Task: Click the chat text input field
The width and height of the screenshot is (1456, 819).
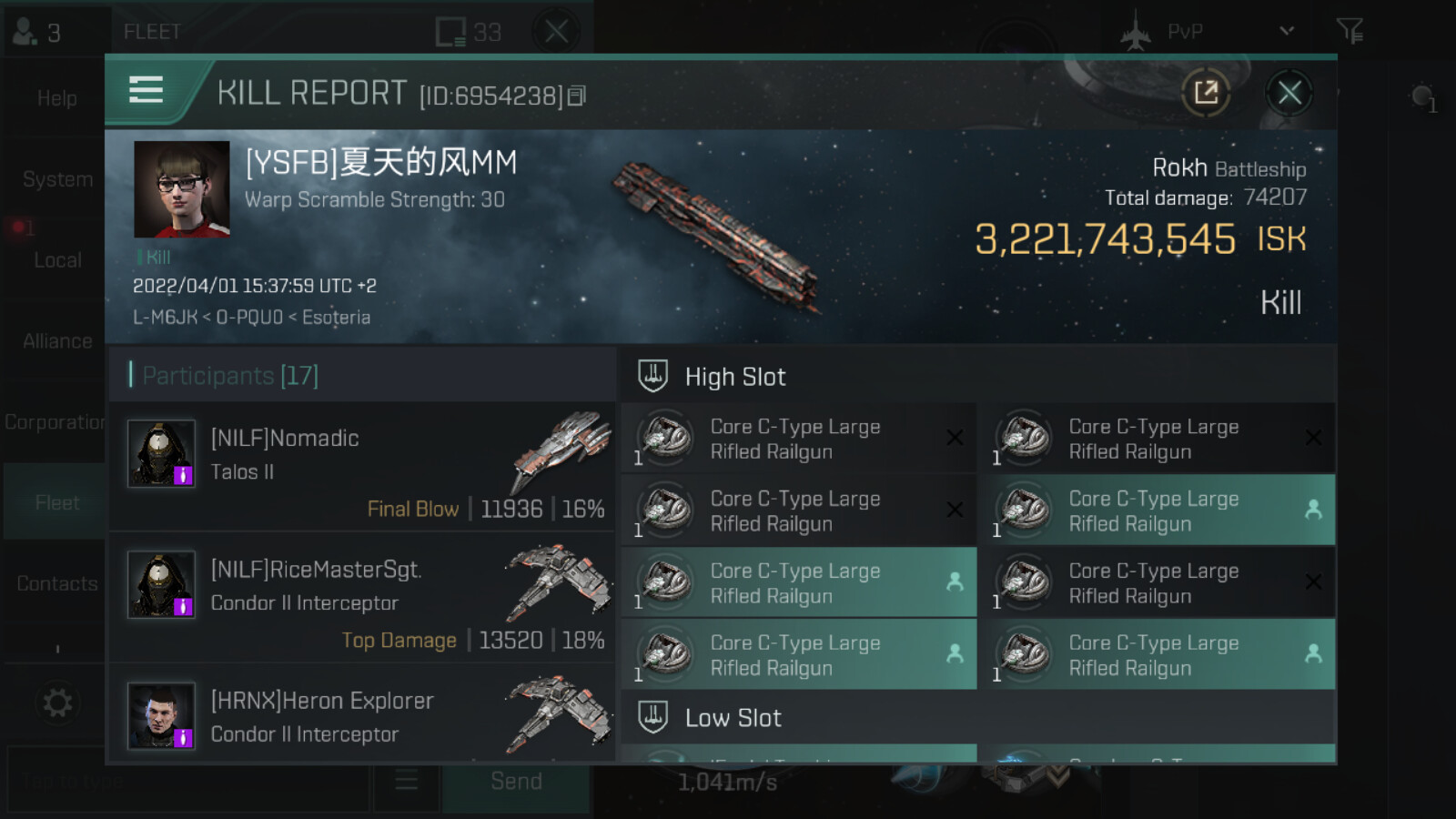Action: pos(188,781)
